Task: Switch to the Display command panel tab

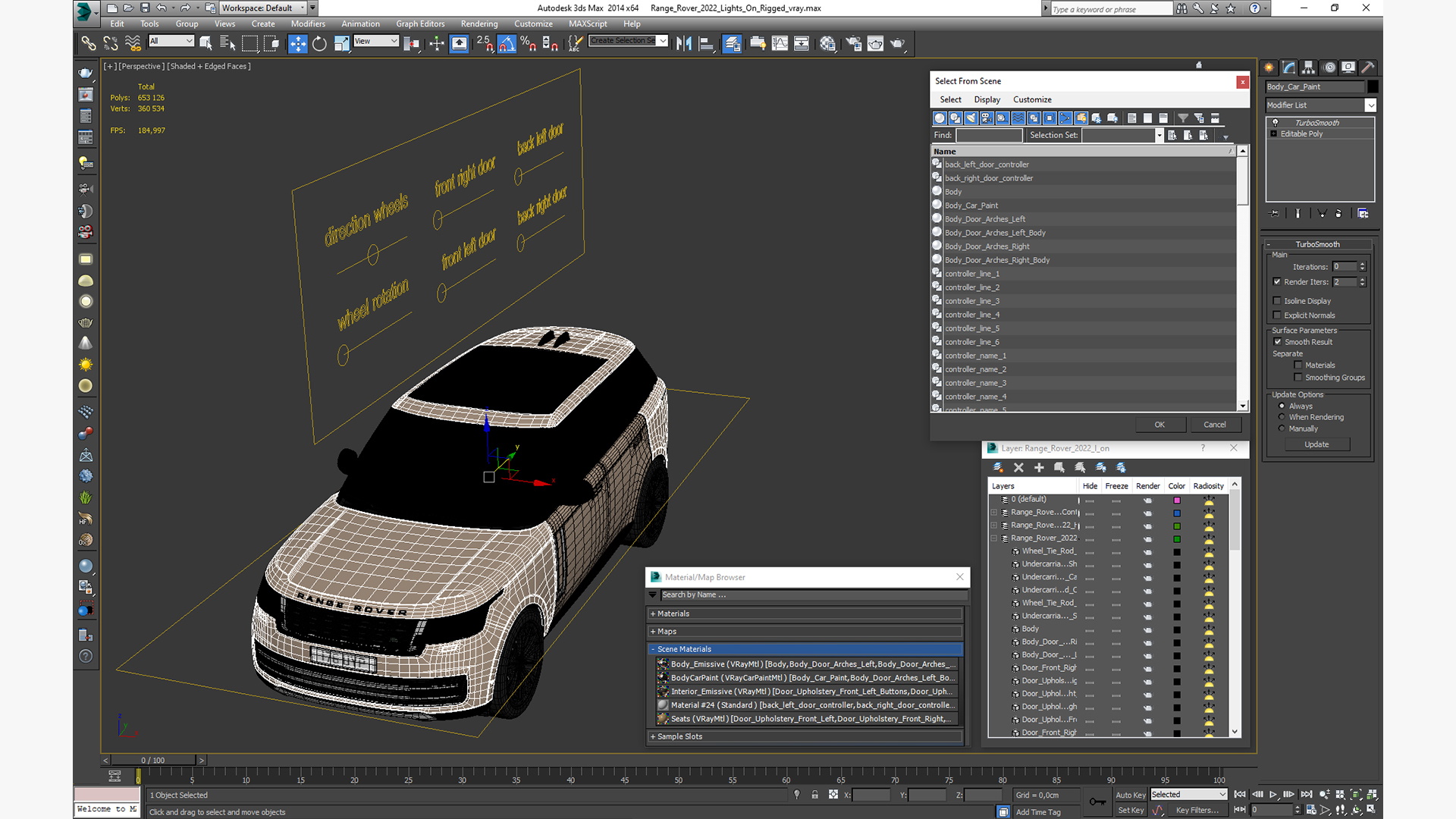Action: click(1348, 67)
